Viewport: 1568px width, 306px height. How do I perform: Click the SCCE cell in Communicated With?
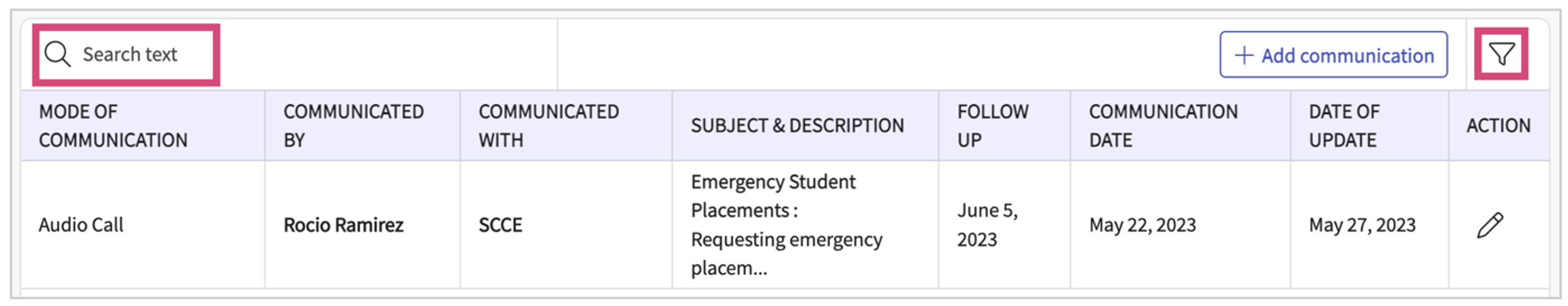coord(500,225)
